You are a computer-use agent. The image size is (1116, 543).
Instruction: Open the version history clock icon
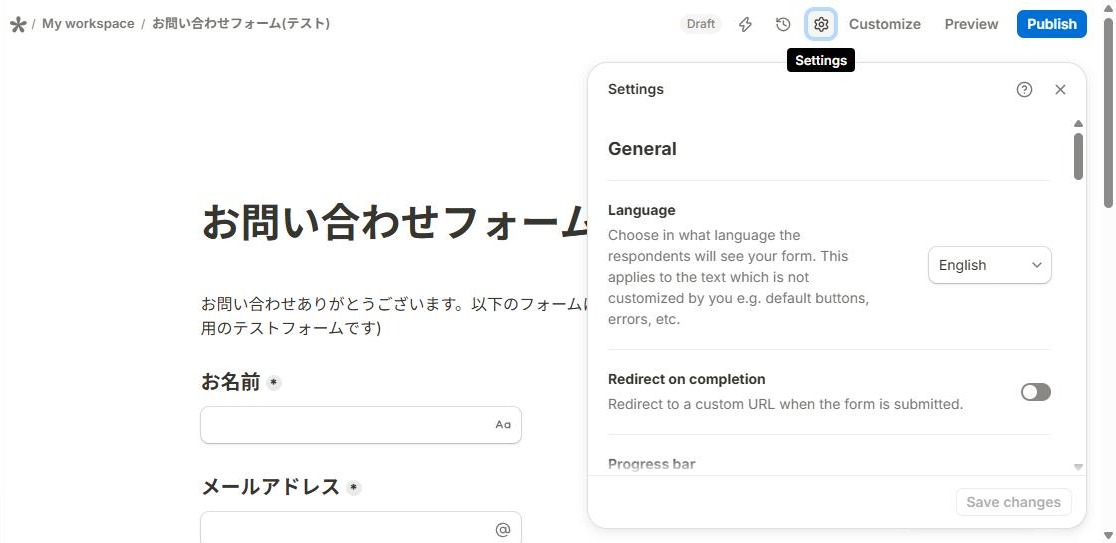[783, 24]
